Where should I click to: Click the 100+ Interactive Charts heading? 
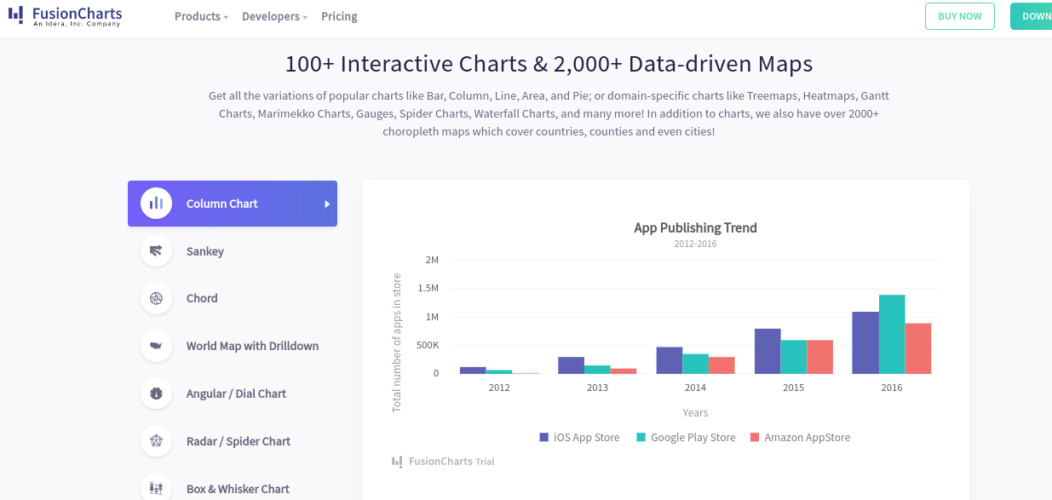click(549, 64)
